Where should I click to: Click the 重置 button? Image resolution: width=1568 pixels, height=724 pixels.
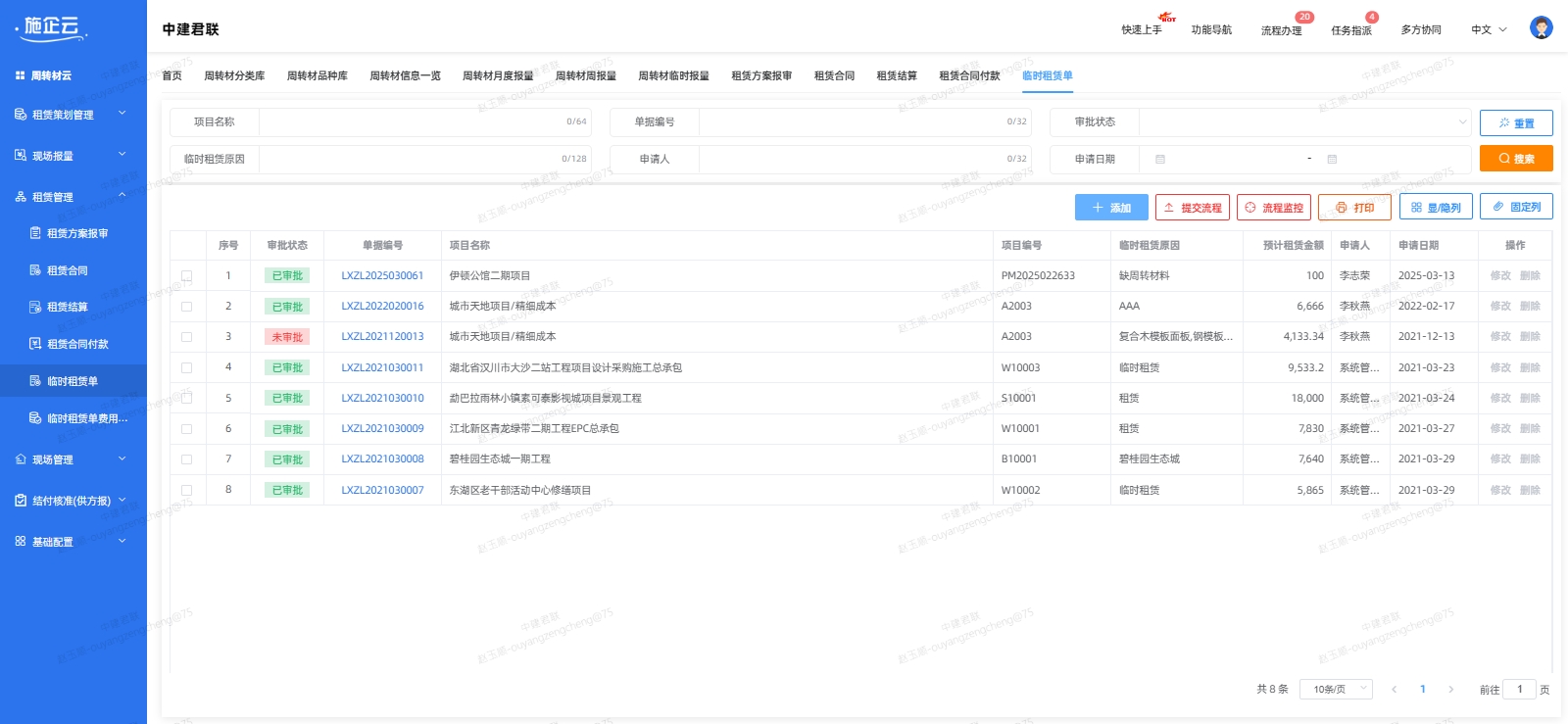[1516, 123]
